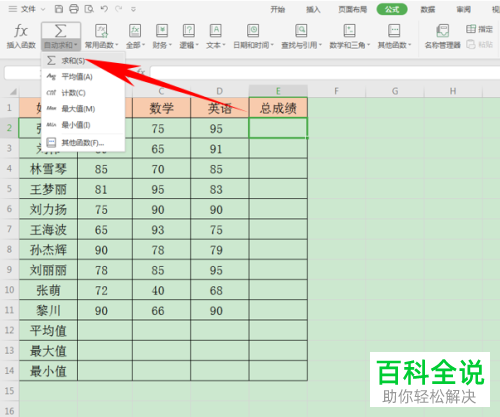Click the Define name (指定) button

point(479,29)
